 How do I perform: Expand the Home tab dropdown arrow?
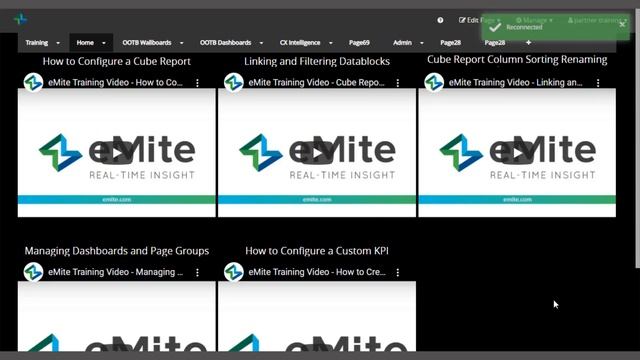click(104, 43)
